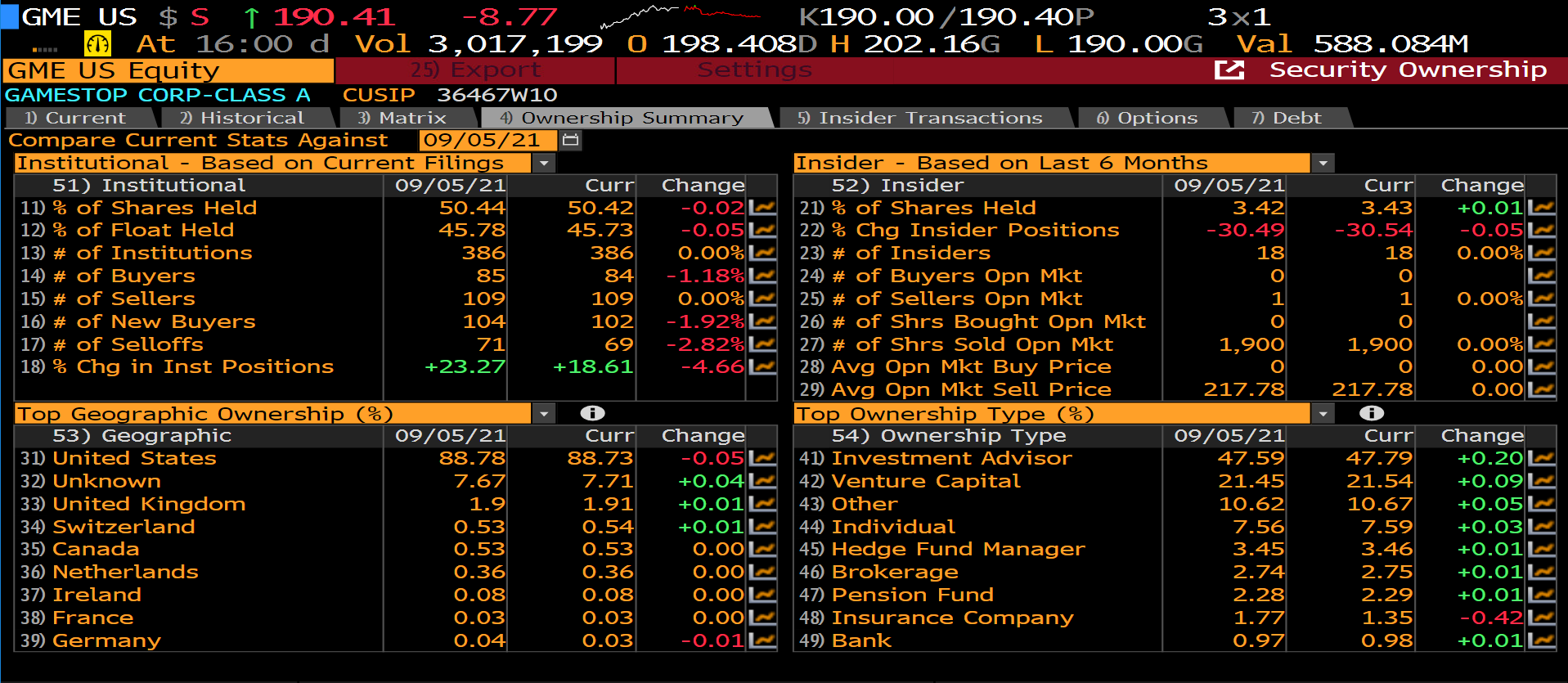The height and width of the screenshot is (683, 1568).
Task: Show chart for # of Shrs Sold Opn Mkt
Action: pos(1542,344)
